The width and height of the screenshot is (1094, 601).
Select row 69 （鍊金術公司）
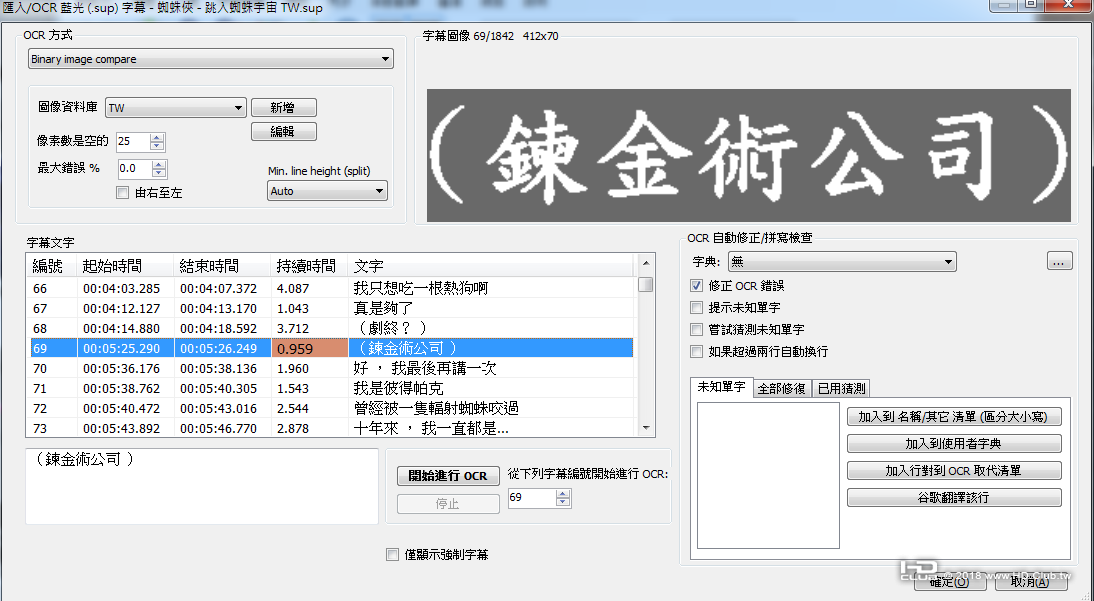pos(331,348)
